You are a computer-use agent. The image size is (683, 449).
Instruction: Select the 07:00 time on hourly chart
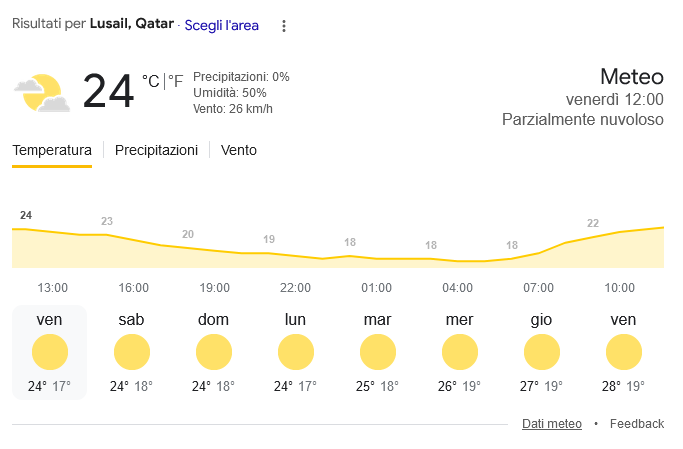coord(538,288)
